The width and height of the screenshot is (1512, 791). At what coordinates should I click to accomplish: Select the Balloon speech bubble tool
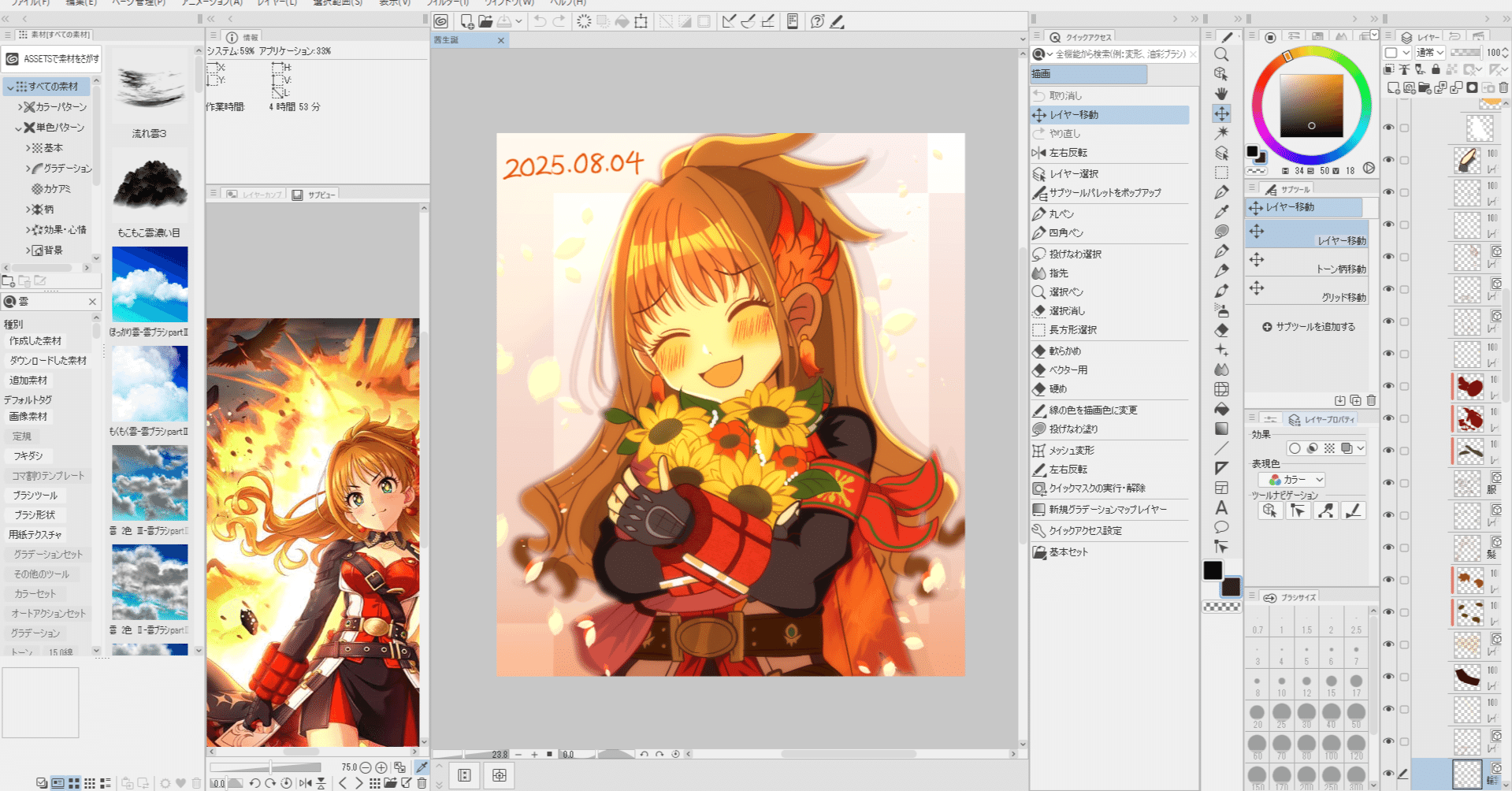(x=1221, y=527)
